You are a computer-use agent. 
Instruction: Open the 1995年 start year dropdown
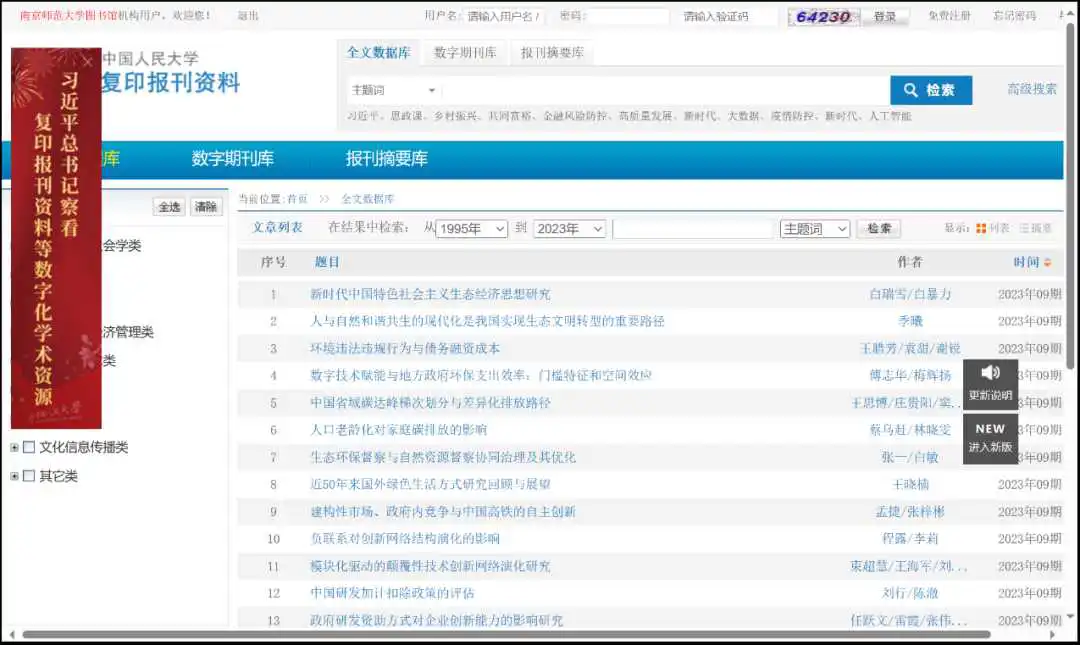pyautogui.click(x=472, y=229)
